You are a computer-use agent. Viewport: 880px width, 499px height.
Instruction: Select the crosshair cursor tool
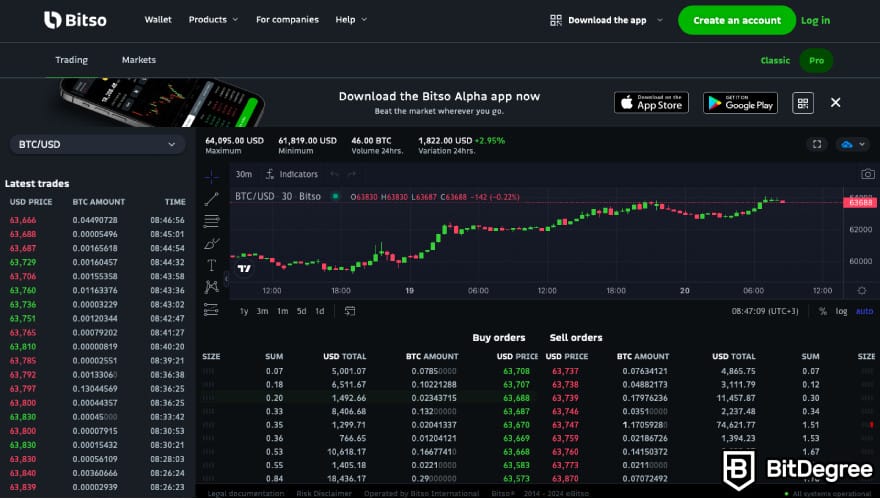click(212, 177)
